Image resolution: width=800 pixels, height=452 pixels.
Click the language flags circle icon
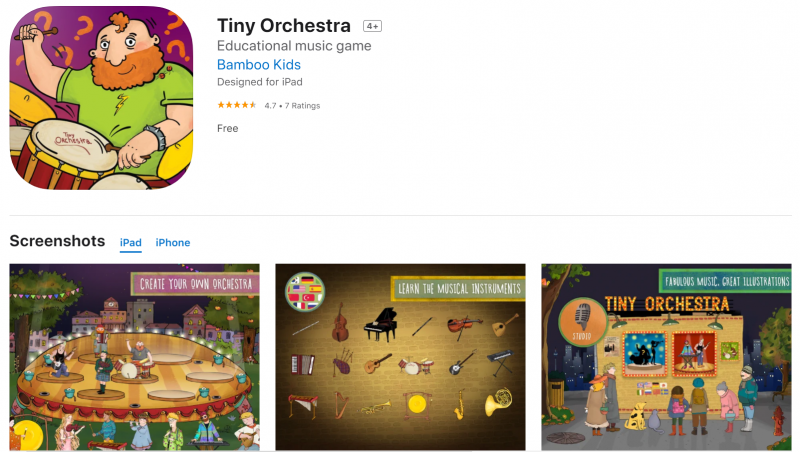(305, 292)
